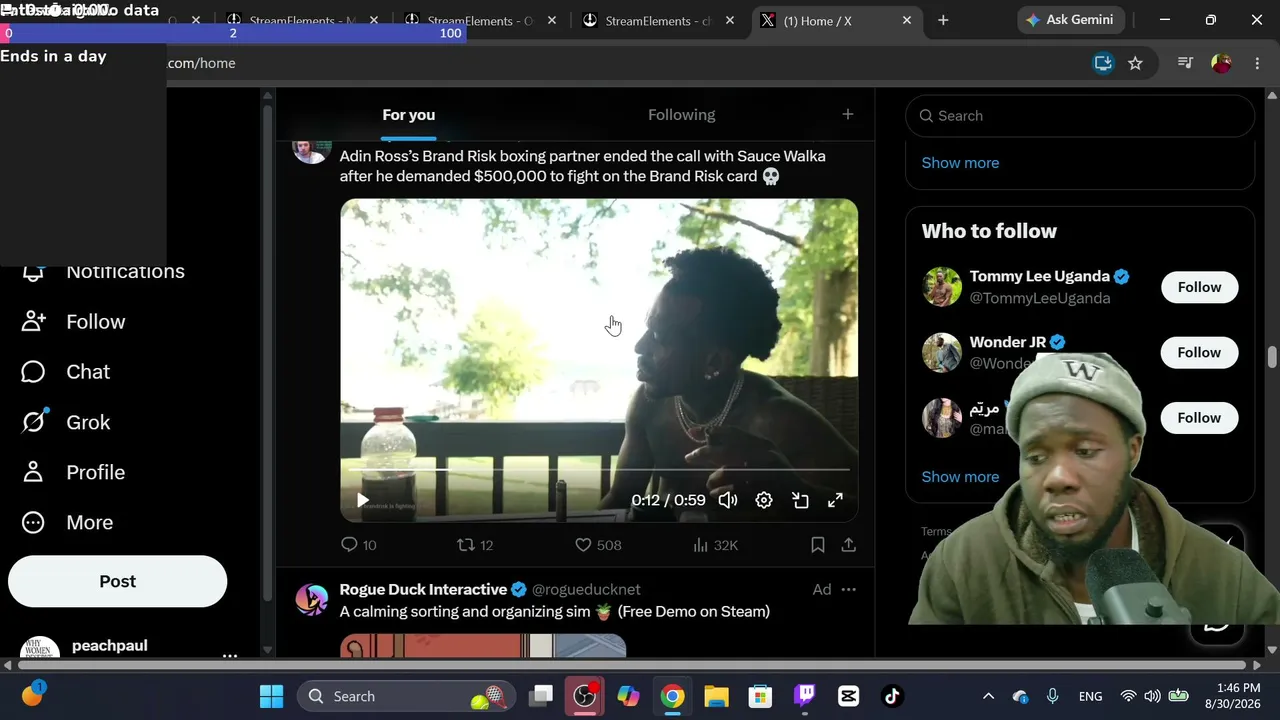This screenshot has width=1280, height=720.
Task: Show more Who to follow suggestions
Action: (960, 477)
